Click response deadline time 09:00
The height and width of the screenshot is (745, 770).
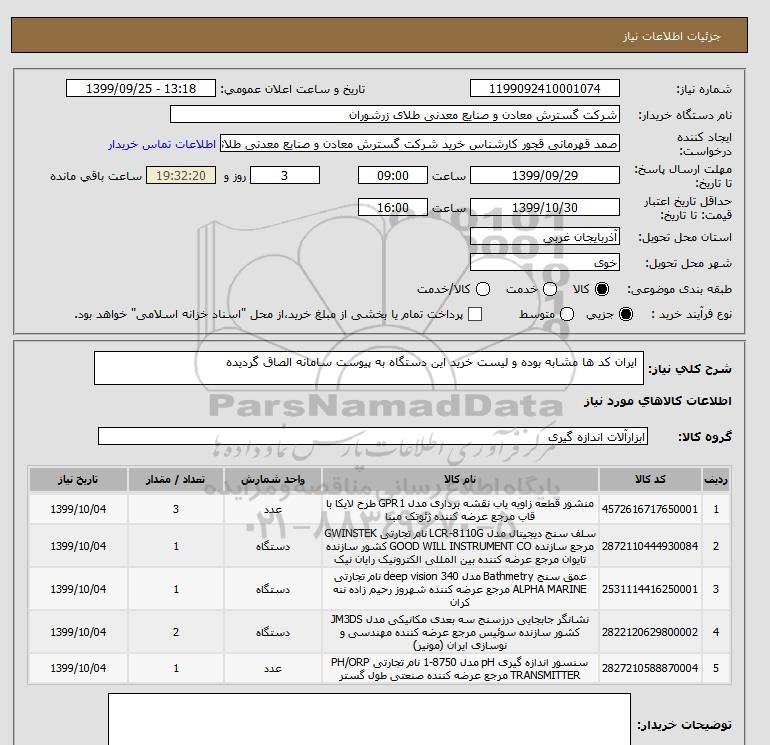click(x=393, y=175)
